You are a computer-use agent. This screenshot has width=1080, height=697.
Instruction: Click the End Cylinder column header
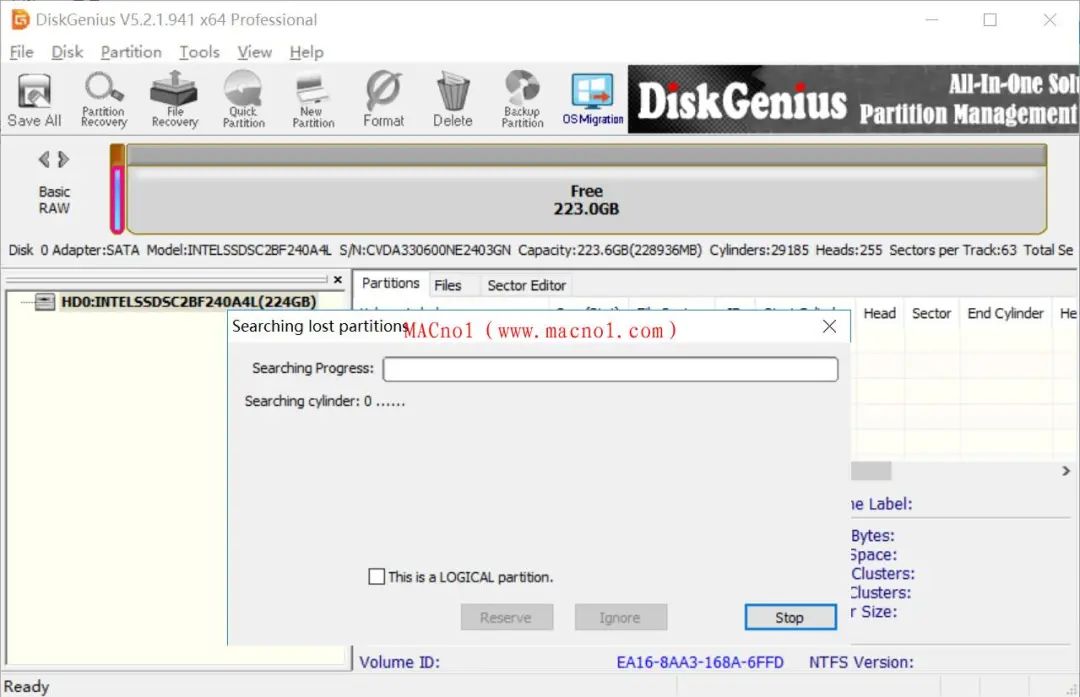coord(1005,313)
